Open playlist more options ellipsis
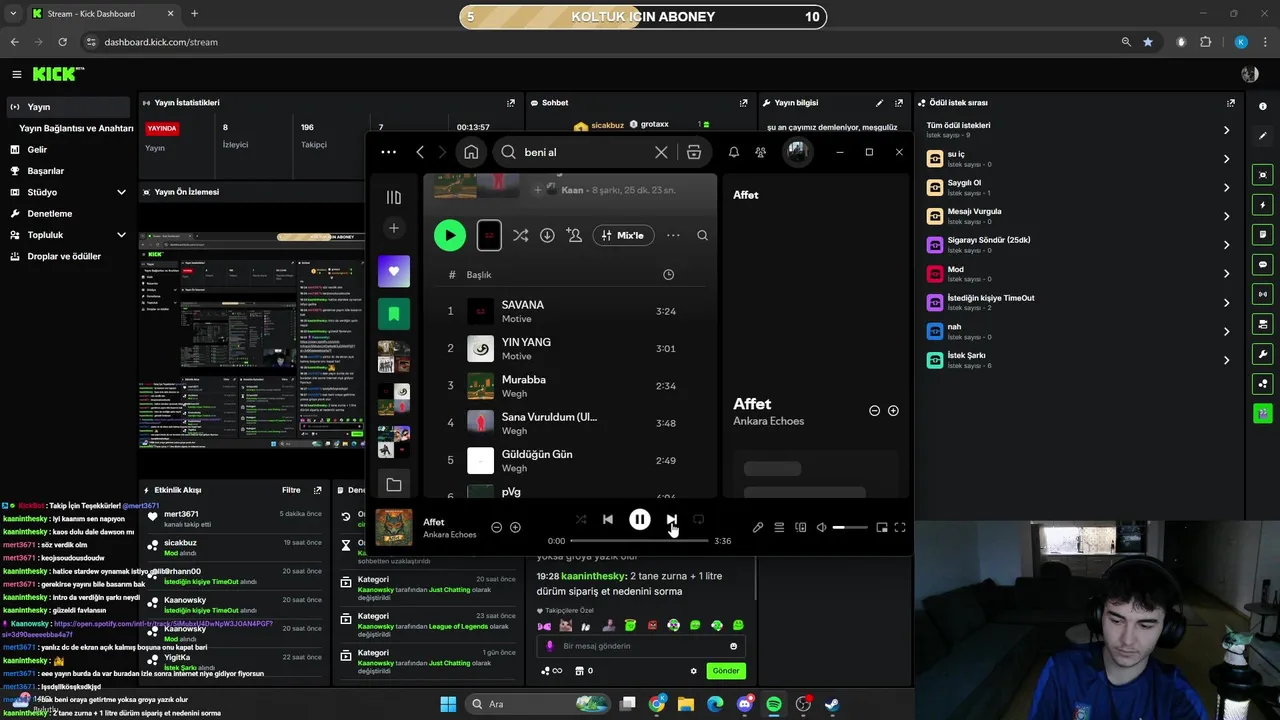The image size is (1280, 720). point(673,235)
